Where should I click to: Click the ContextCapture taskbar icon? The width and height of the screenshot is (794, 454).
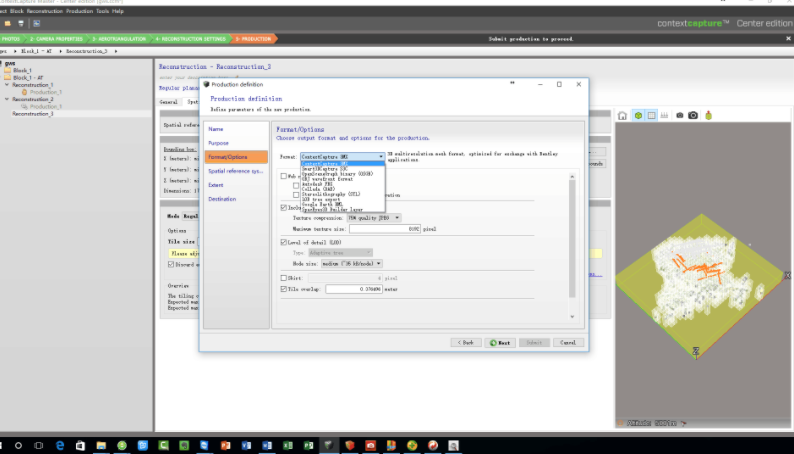pos(329,445)
